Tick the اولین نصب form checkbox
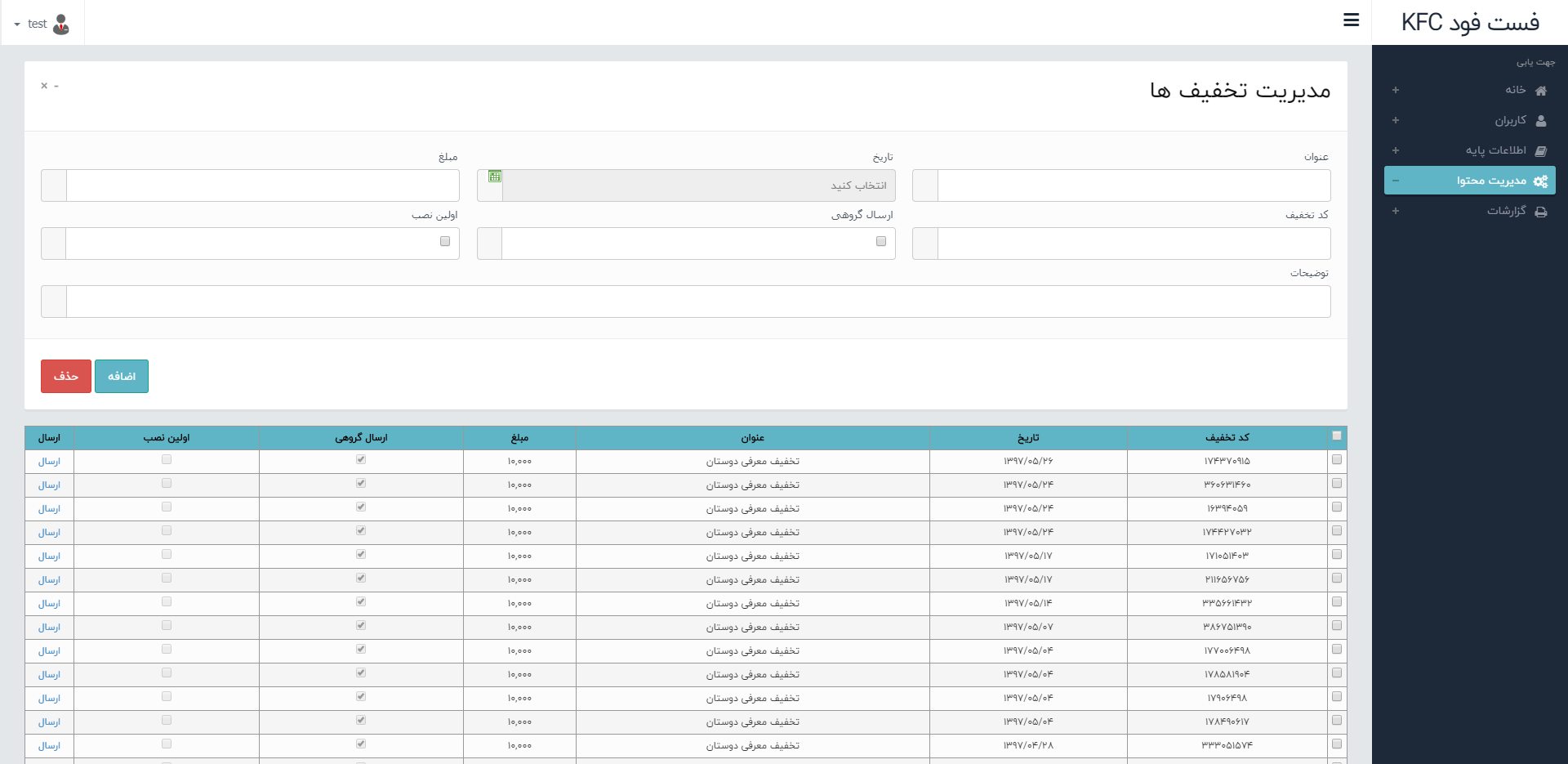Viewport: 1568px width, 764px height. [x=445, y=241]
